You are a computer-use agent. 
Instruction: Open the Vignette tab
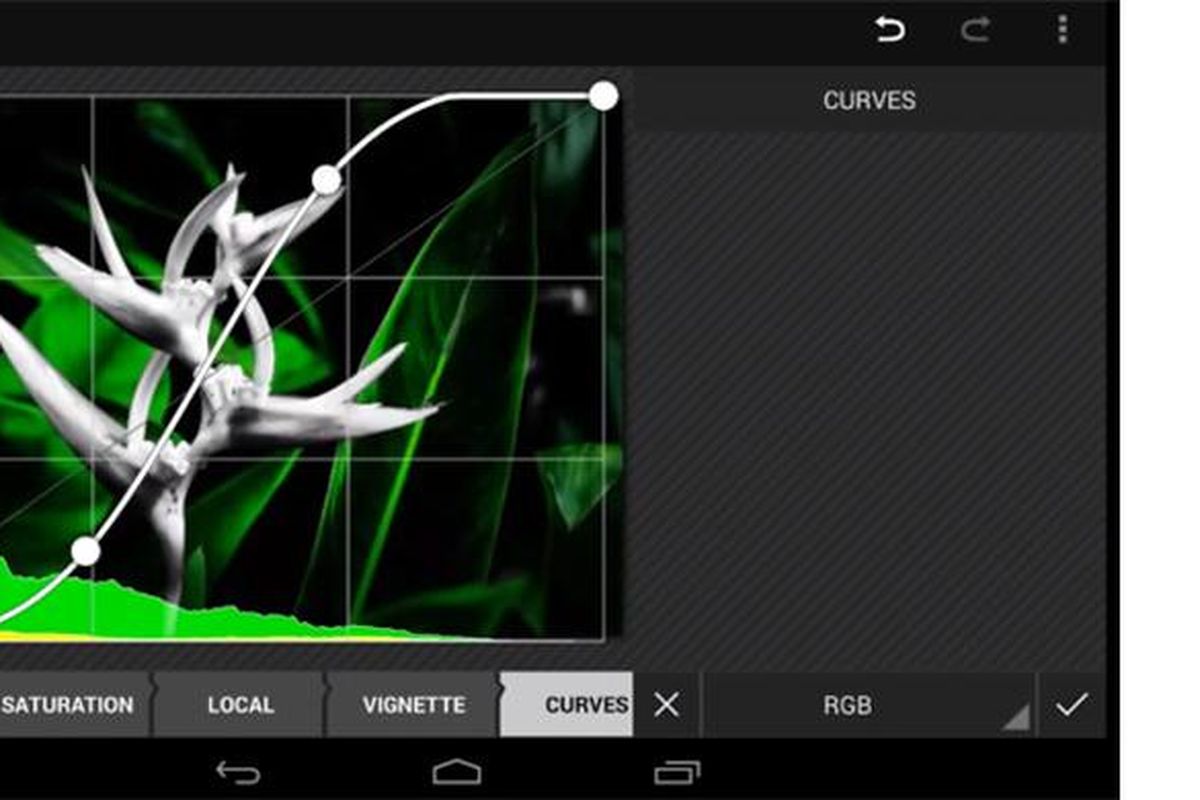(x=413, y=705)
